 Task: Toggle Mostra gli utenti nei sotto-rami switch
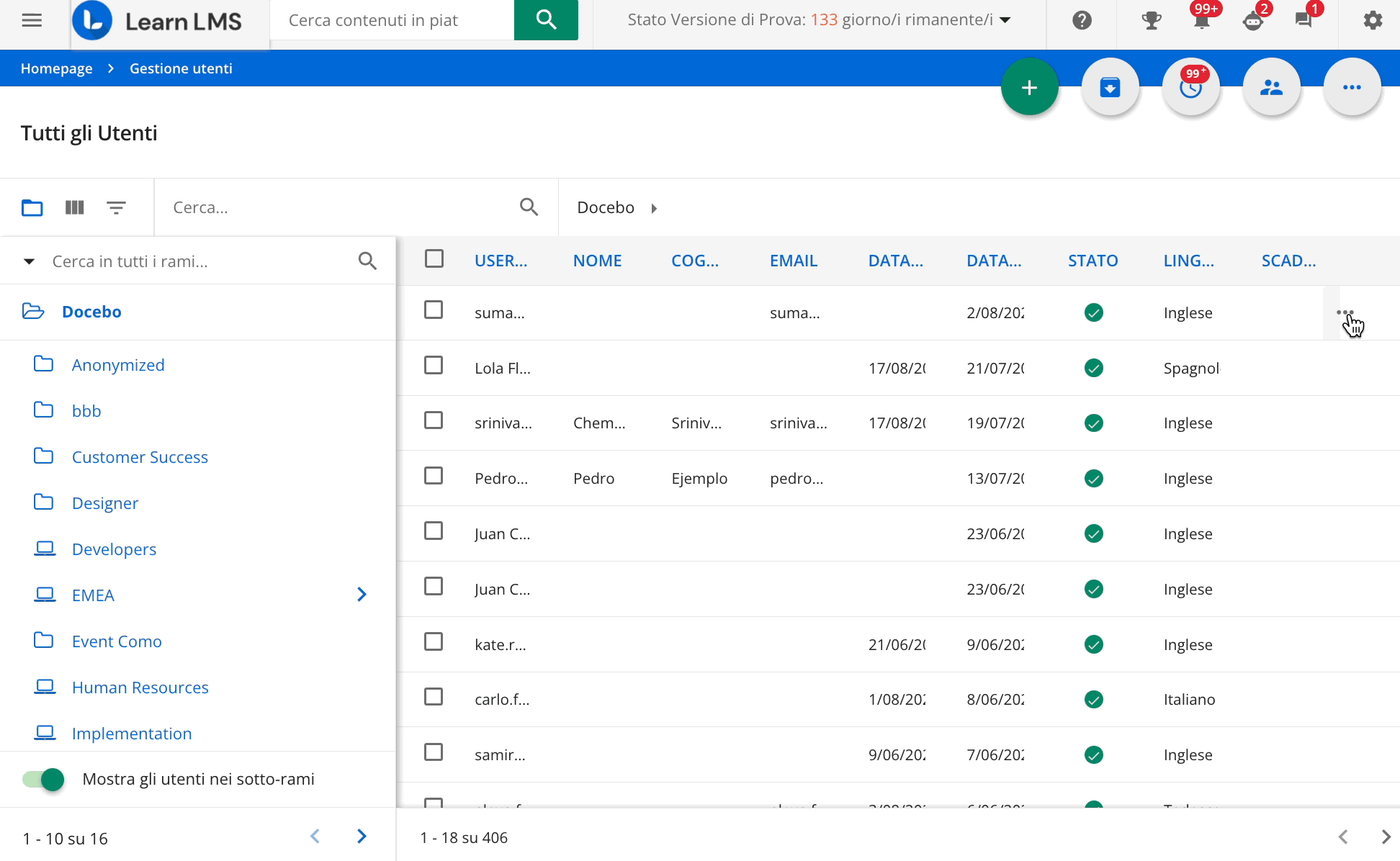[43, 779]
